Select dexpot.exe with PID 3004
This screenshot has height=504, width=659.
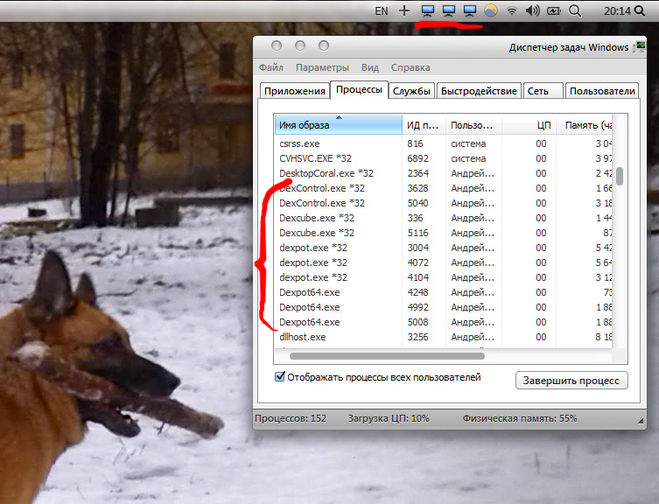pos(443,248)
